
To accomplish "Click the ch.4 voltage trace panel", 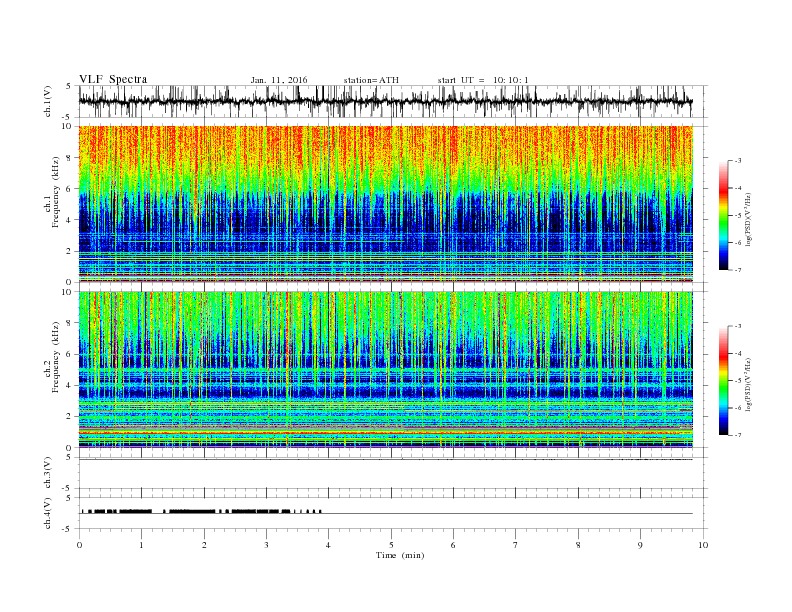I will coord(393,514).
